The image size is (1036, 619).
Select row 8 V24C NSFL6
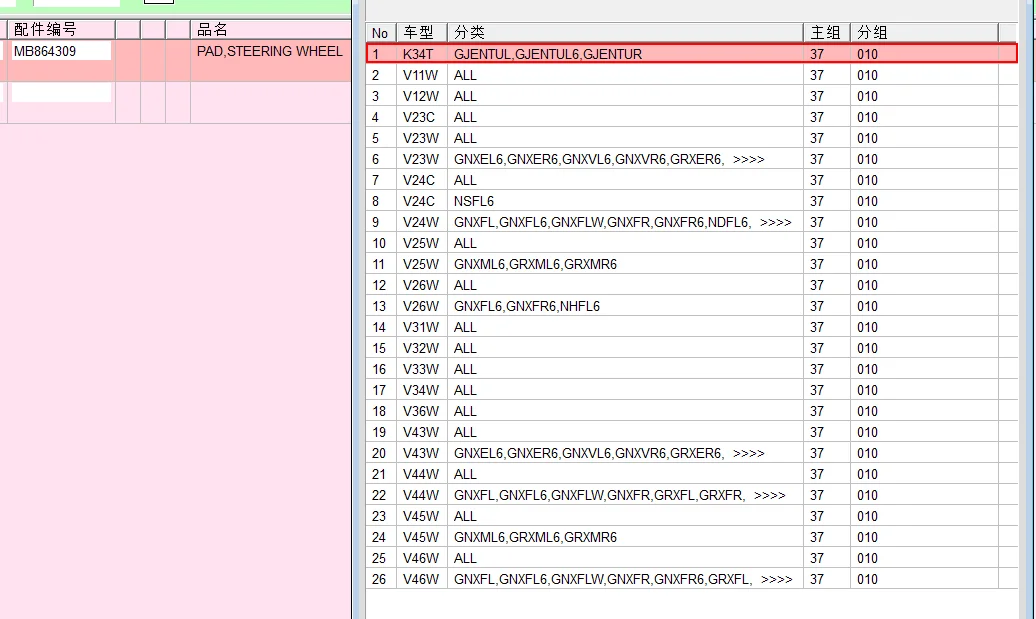point(692,201)
